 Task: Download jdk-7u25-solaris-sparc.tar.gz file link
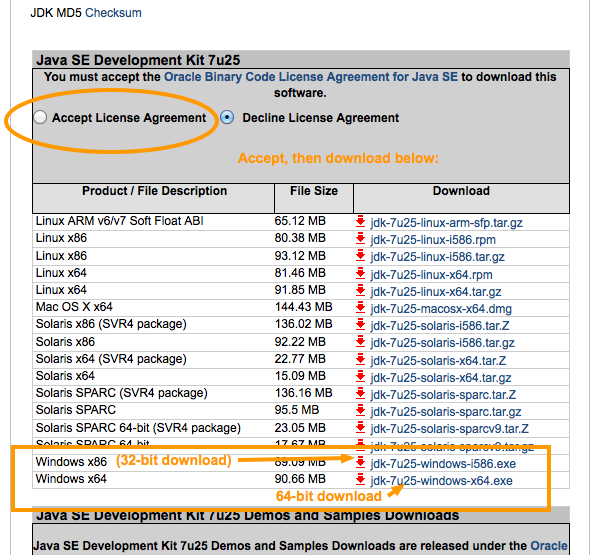446,412
